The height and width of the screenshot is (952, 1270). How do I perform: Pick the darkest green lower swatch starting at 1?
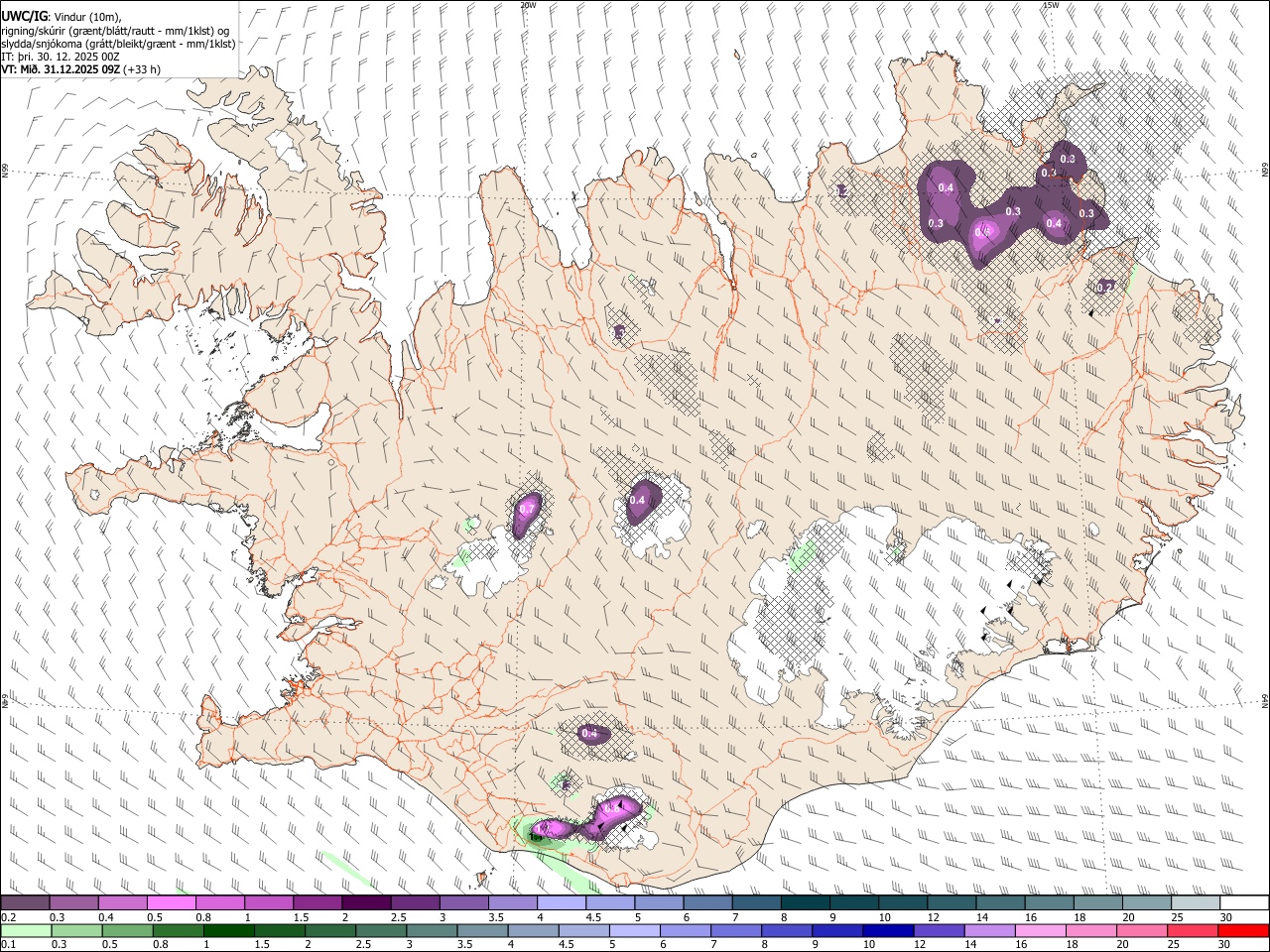(228, 931)
